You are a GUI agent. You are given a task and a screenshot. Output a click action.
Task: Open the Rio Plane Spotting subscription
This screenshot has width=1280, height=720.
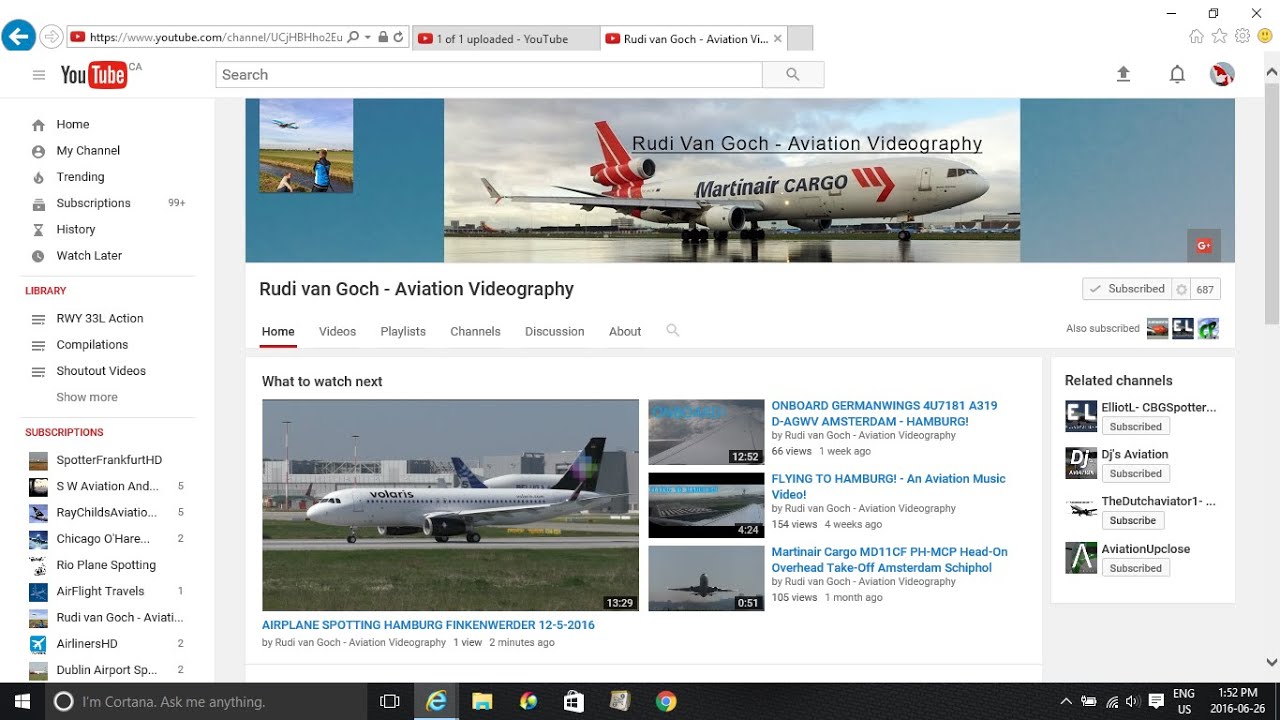[108, 565]
